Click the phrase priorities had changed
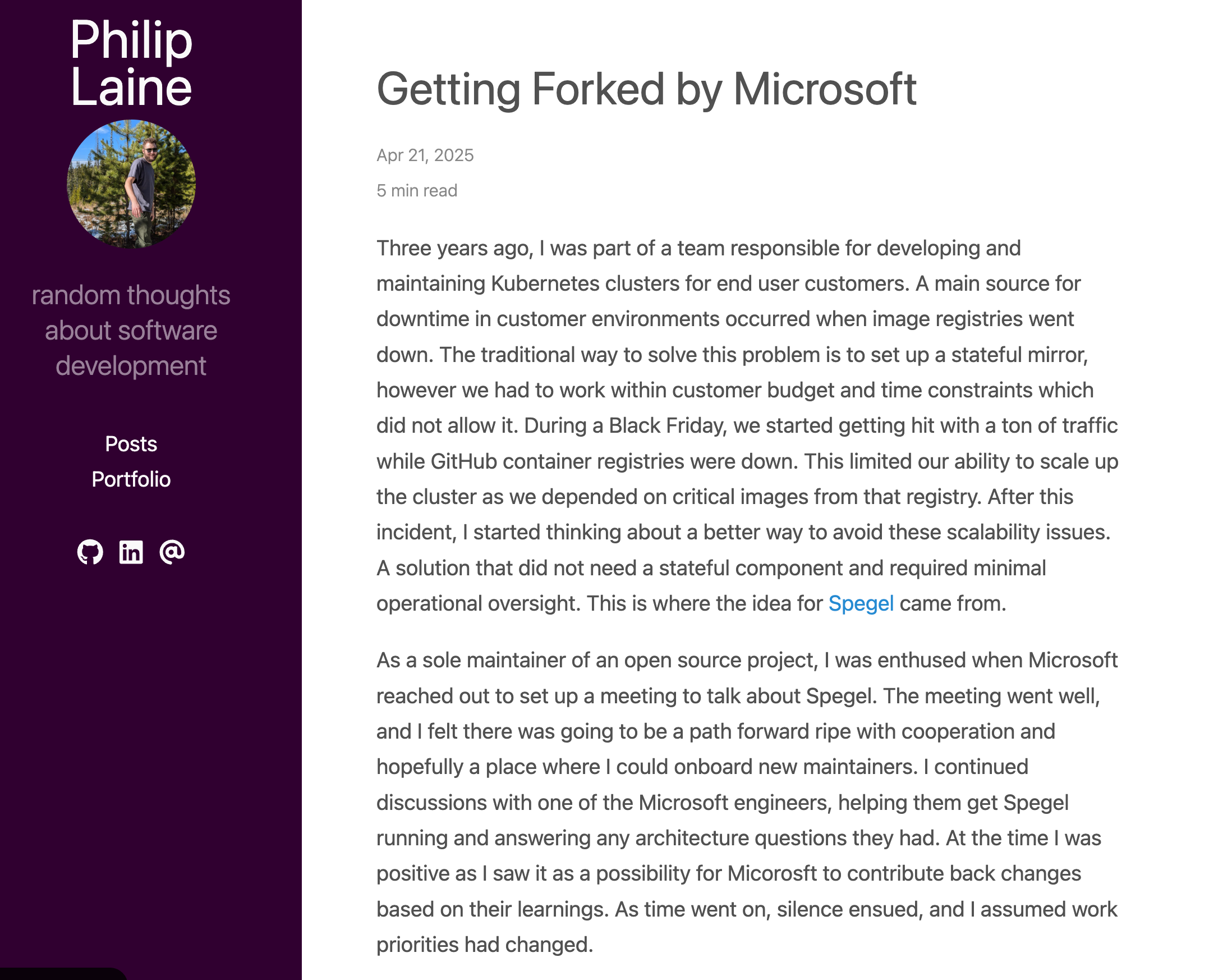Image resolution: width=1232 pixels, height=980 pixels. point(485,945)
